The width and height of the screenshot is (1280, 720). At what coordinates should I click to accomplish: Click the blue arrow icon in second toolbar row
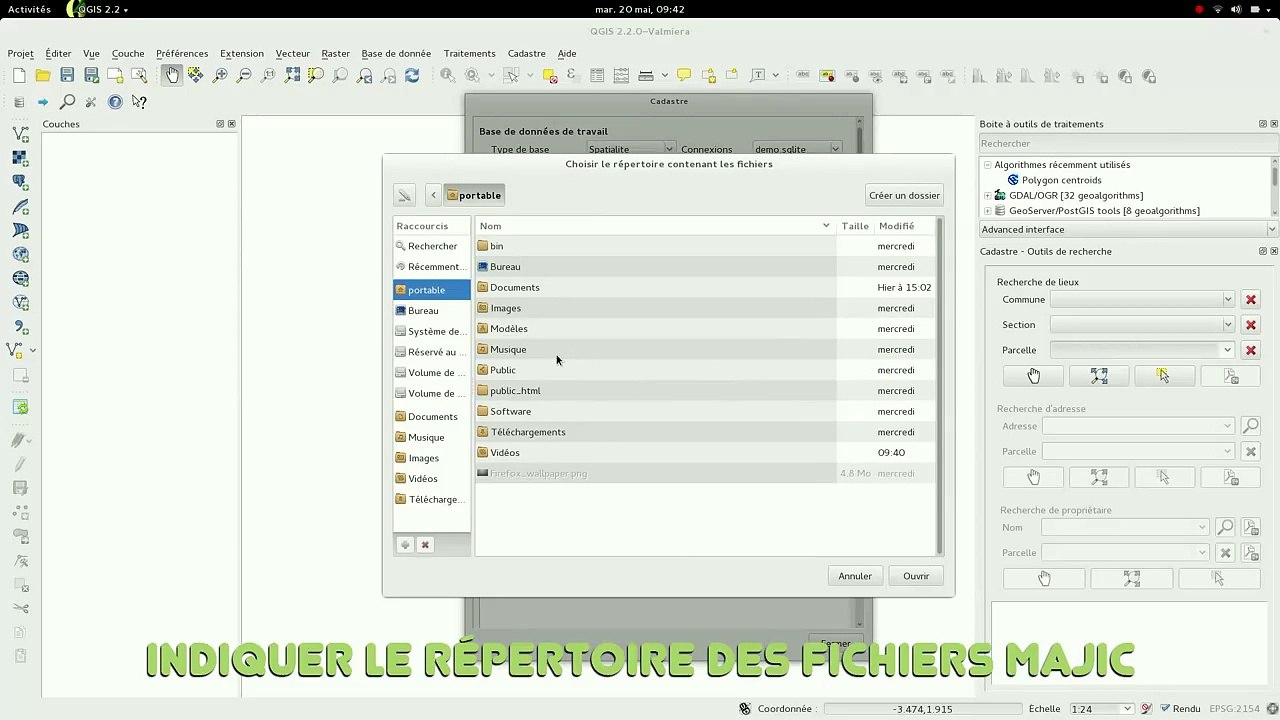43,102
